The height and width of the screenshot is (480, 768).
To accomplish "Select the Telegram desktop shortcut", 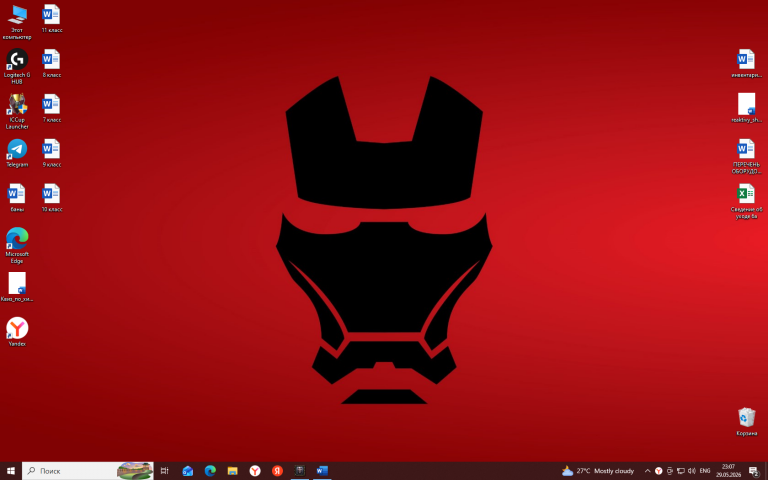I will [17, 153].
